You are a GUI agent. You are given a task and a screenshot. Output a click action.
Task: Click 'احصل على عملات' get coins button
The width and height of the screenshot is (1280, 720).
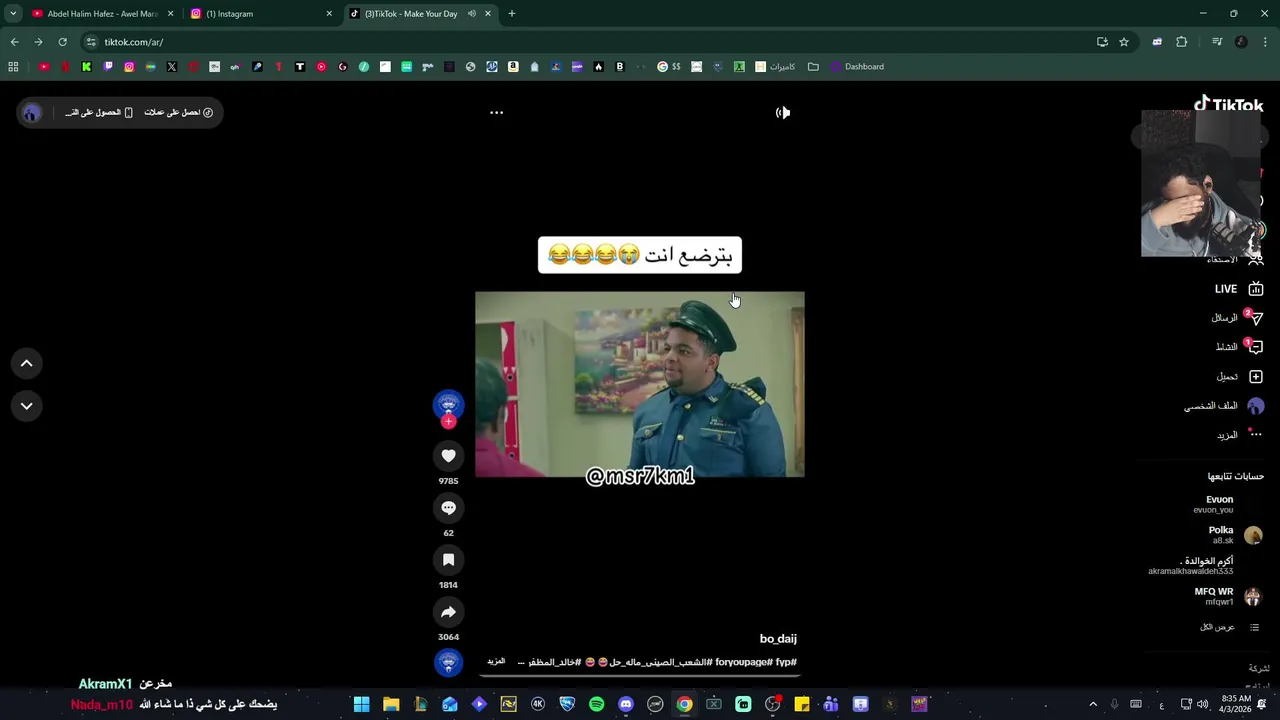(179, 112)
